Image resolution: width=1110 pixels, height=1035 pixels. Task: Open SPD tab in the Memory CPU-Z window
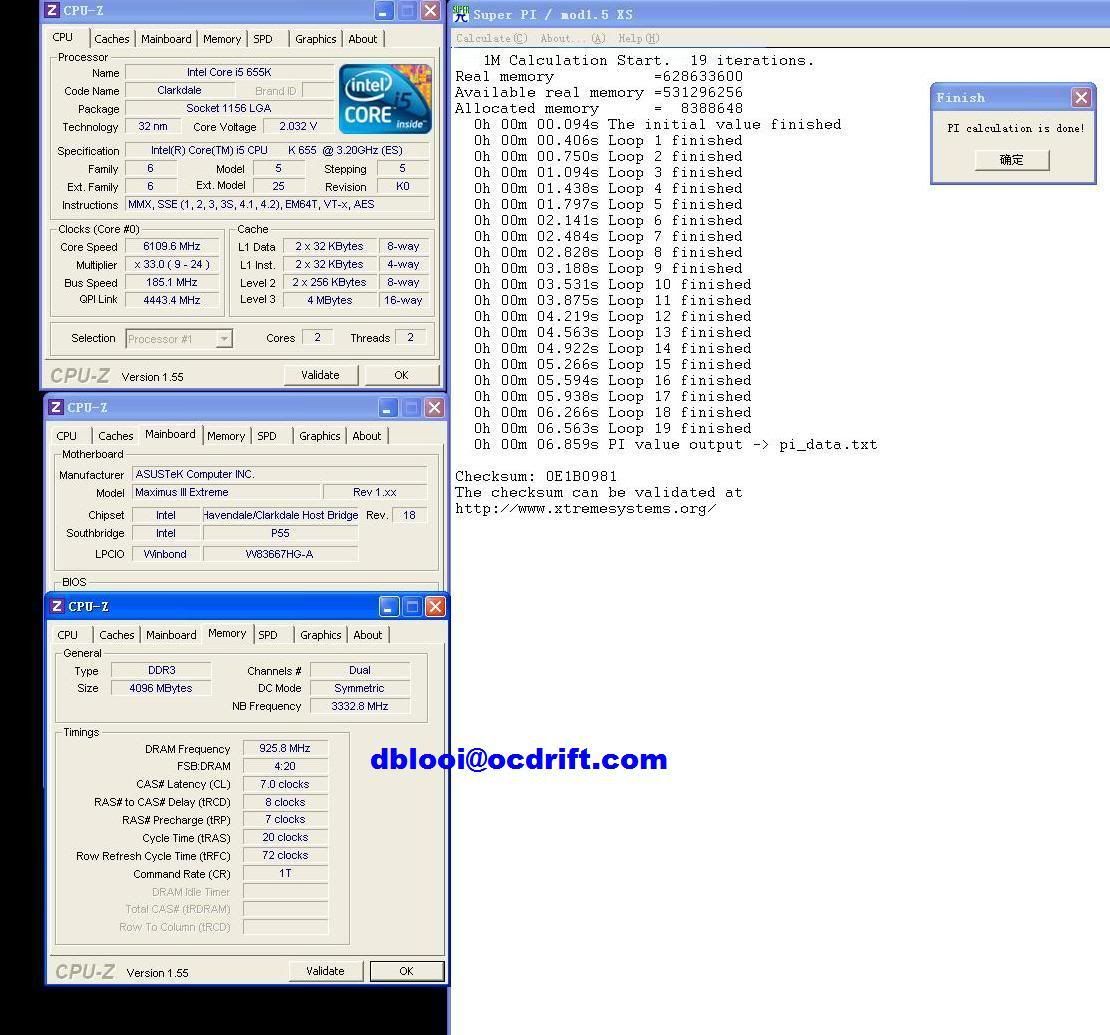[x=268, y=635]
